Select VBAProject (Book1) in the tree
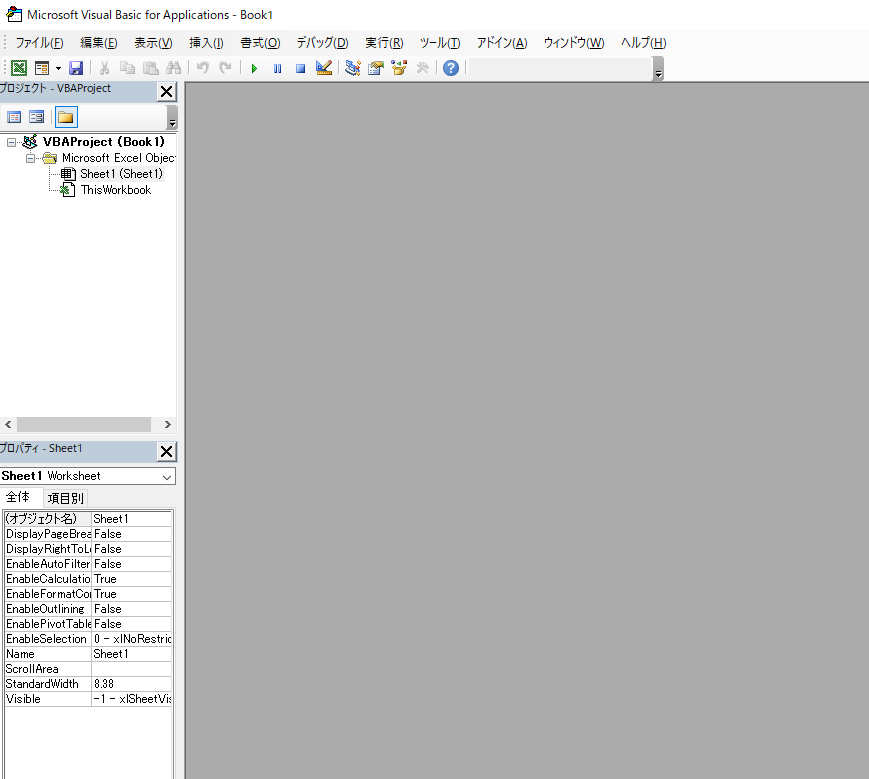The height and width of the screenshot is (779, 869). coord(104,142)
